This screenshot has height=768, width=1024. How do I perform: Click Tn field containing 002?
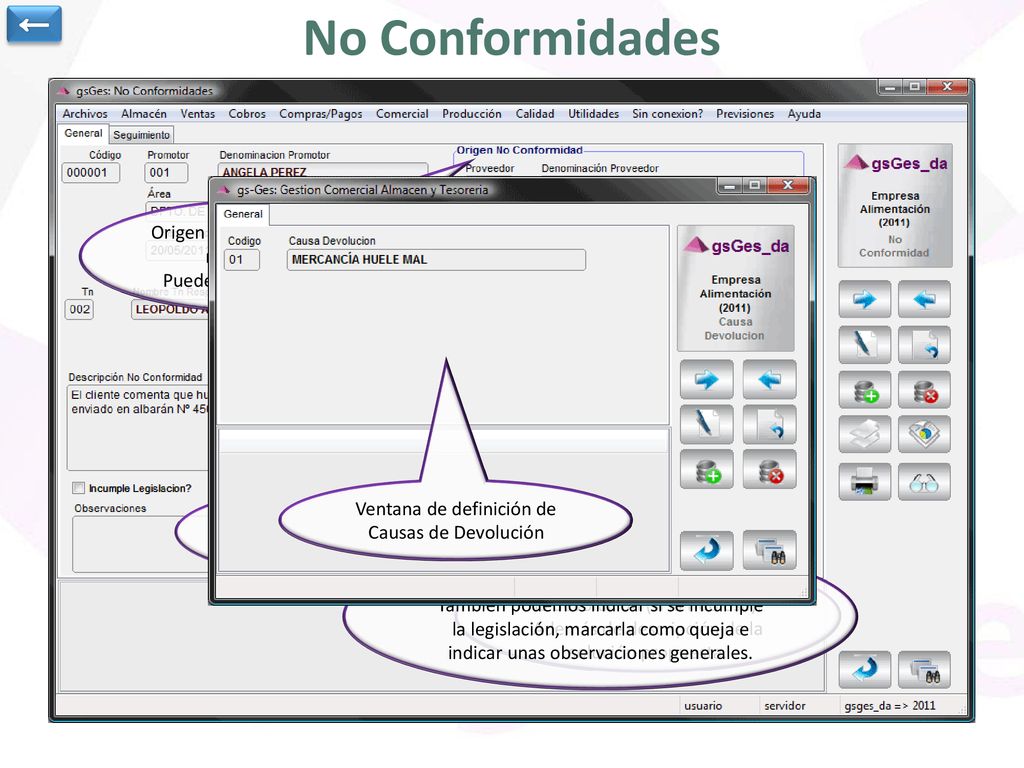point(79,309)
